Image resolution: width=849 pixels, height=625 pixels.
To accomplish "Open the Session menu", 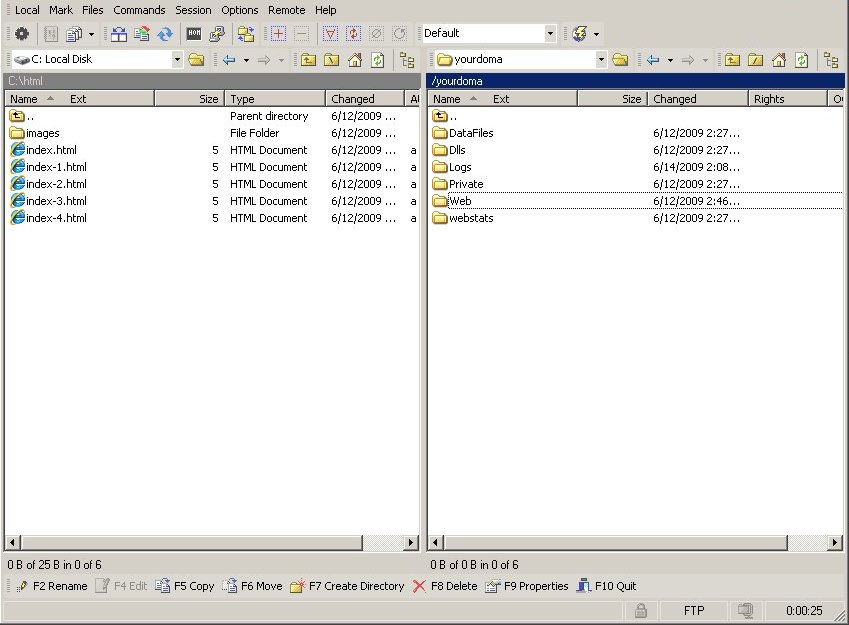I will pyautogui.click(x=193, y=10).
